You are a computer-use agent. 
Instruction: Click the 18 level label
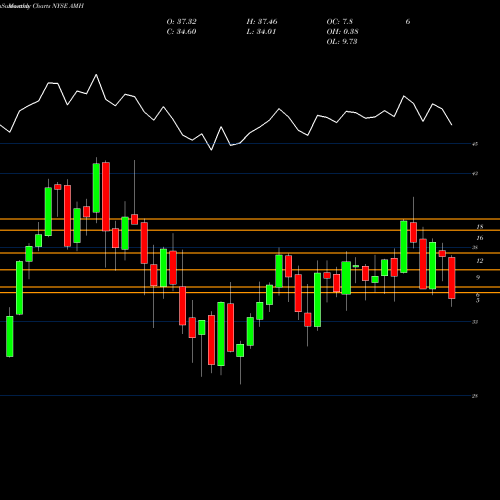(480, 227)
